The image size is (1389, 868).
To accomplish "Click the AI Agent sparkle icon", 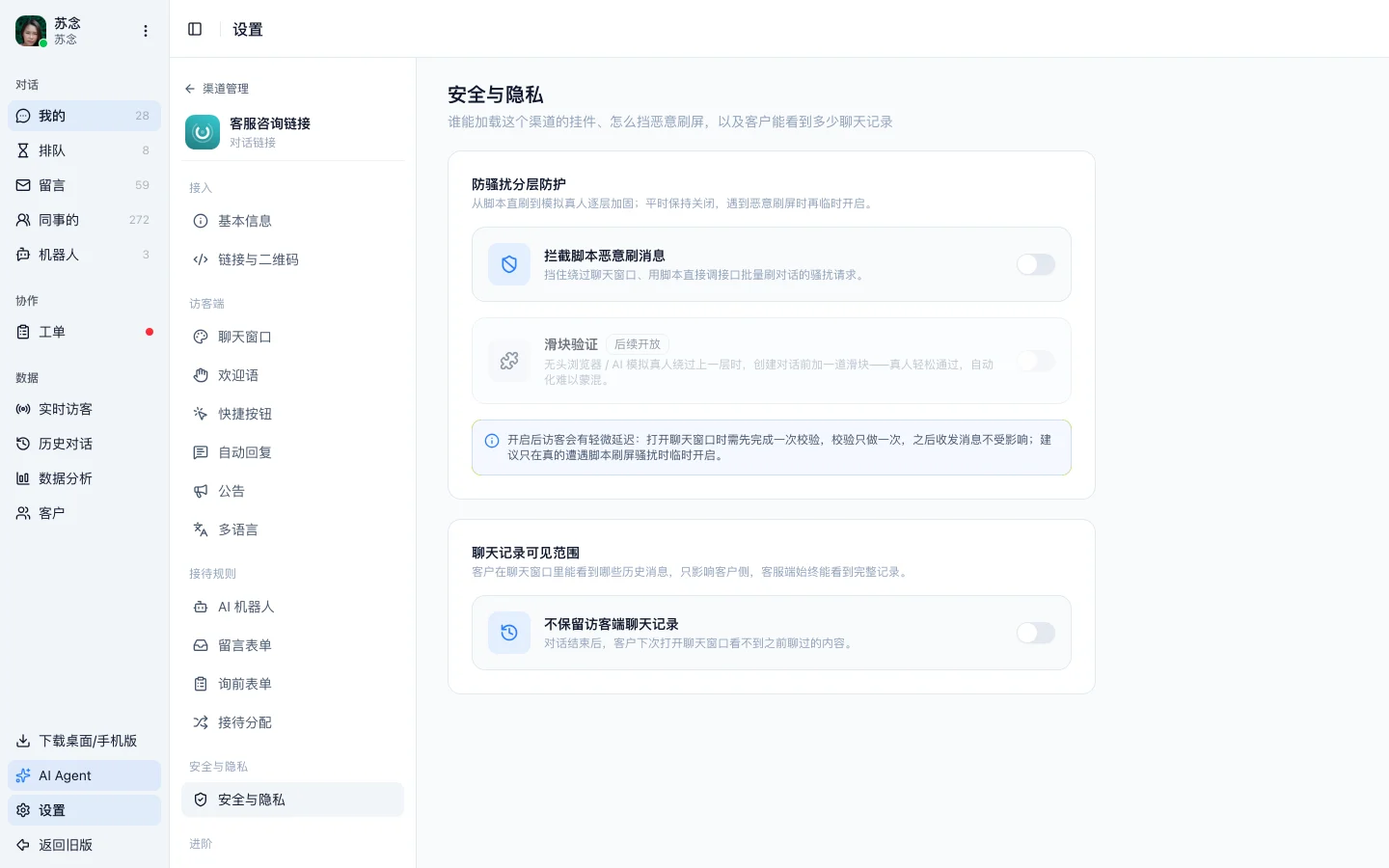I will pos(23,775).
